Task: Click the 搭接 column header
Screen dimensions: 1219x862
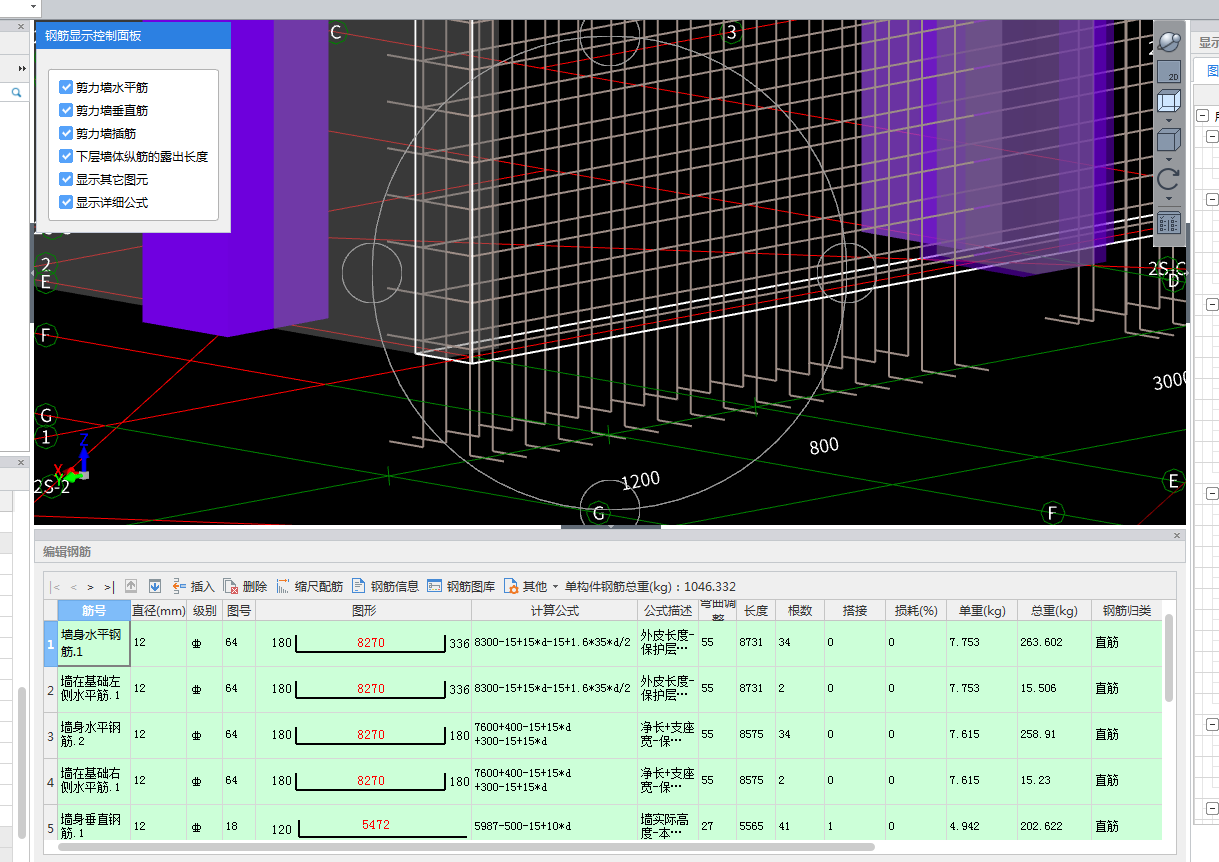Action: point(855,610)
